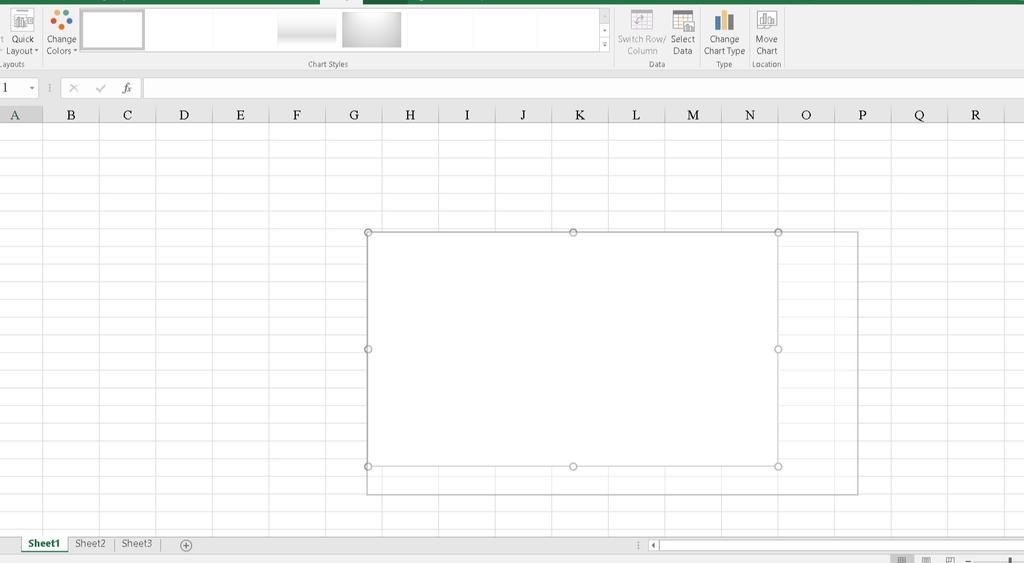The image size is (1024, 563).
Task: Open Insert Function via fx icon
Action: pyautogui.click(x=127, y=88)
